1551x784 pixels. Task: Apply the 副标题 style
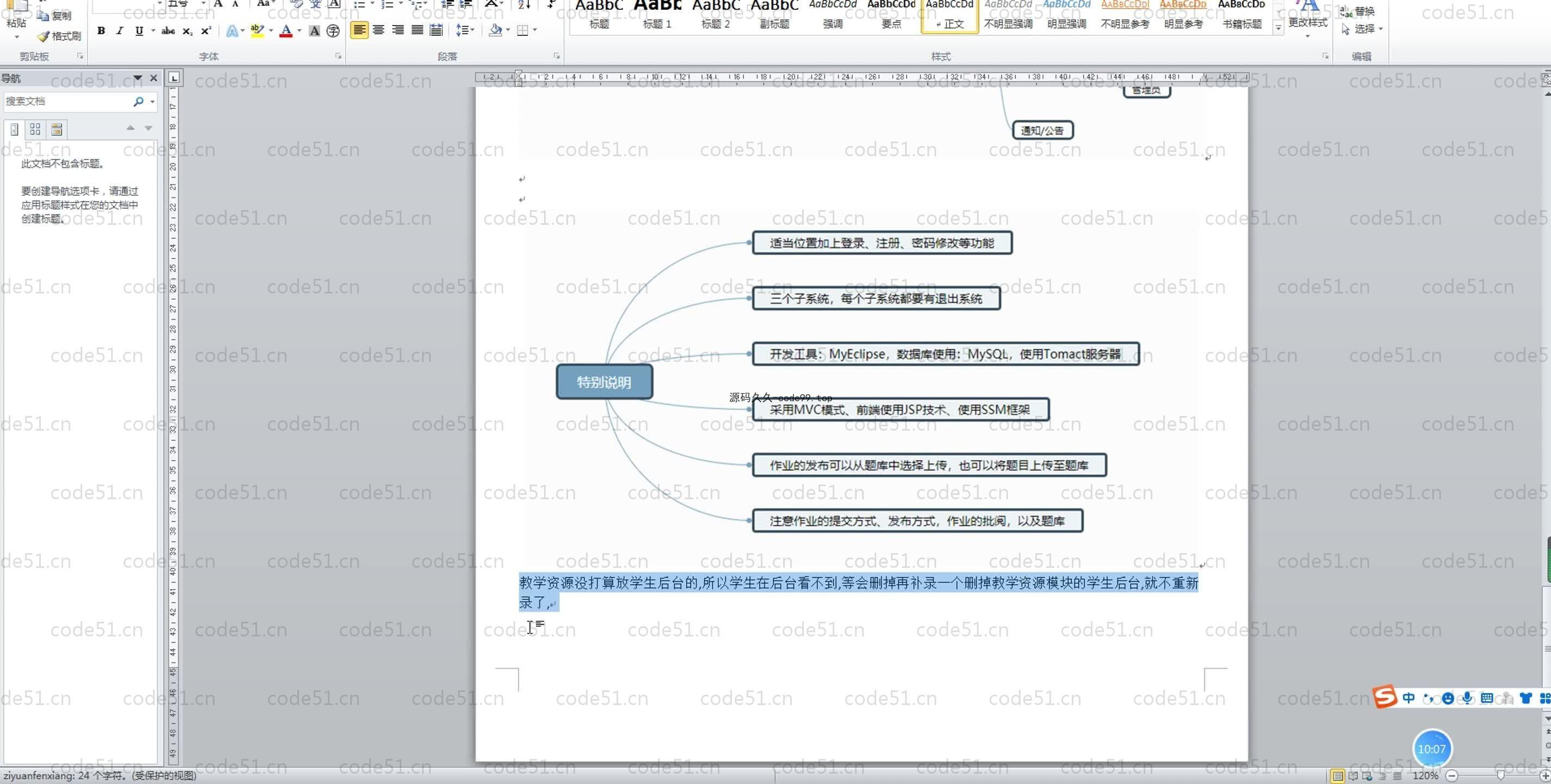[x=774, y=16]
